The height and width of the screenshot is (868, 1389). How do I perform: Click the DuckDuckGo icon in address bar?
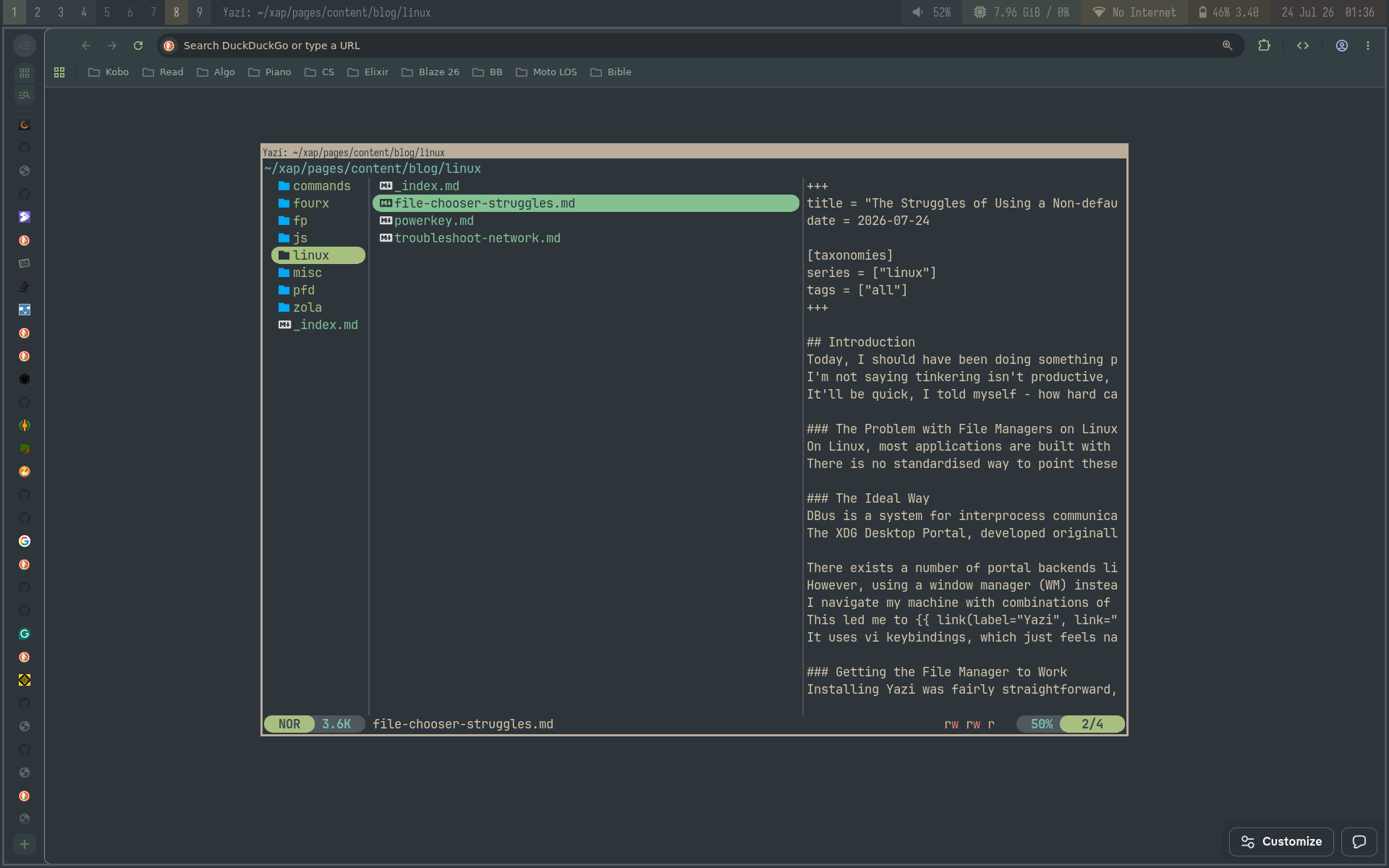[x=169, y=46]
